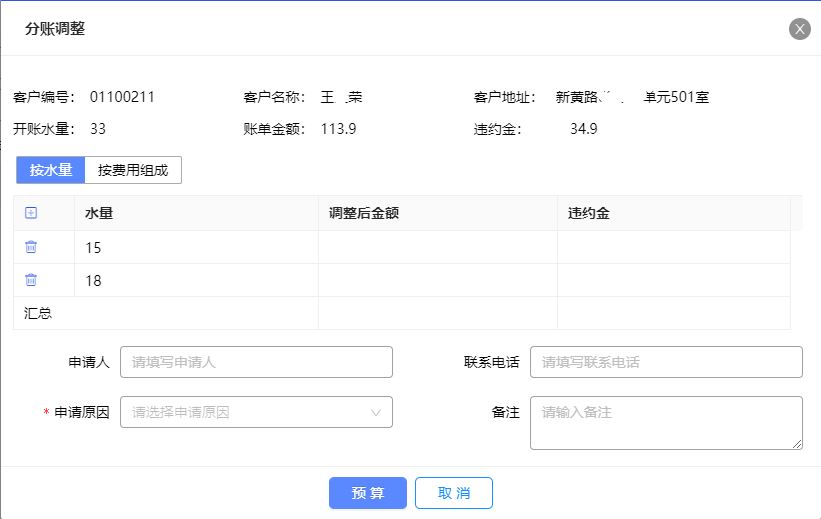
Task: Click the 取消 button
Action: coord(454,493)
